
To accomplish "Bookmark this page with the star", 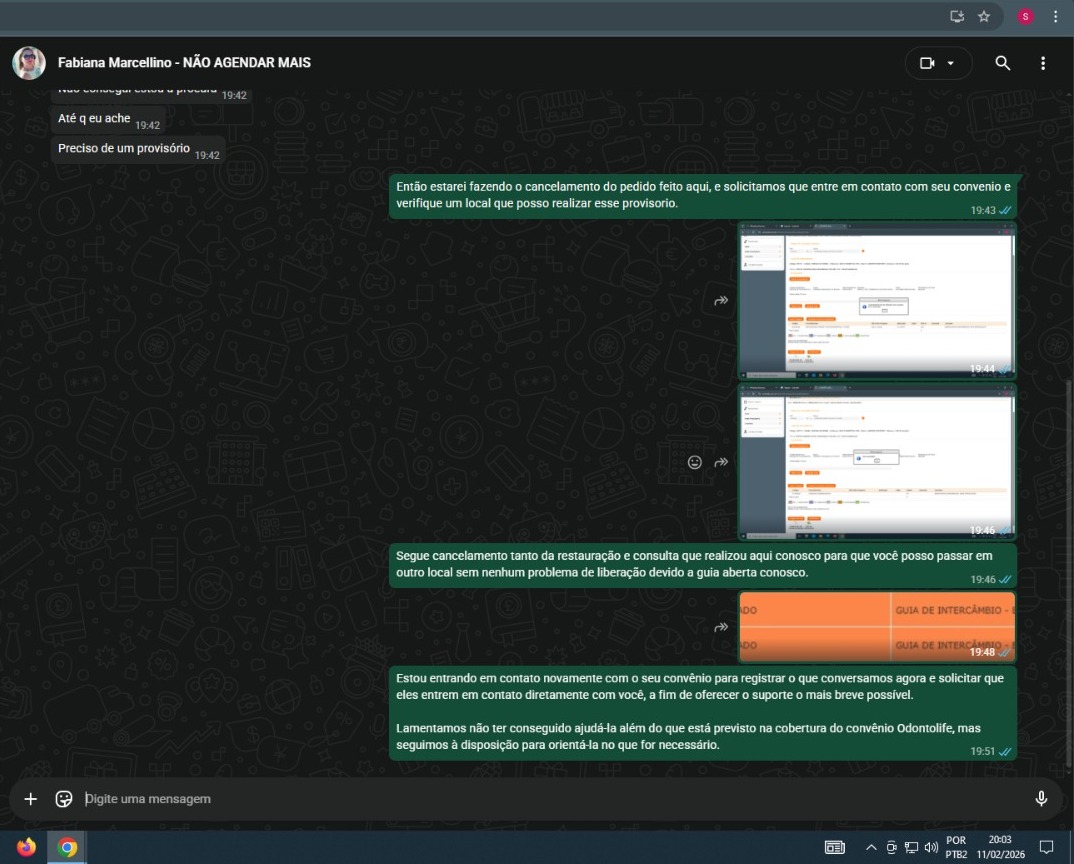I will (x=984, y=16).
